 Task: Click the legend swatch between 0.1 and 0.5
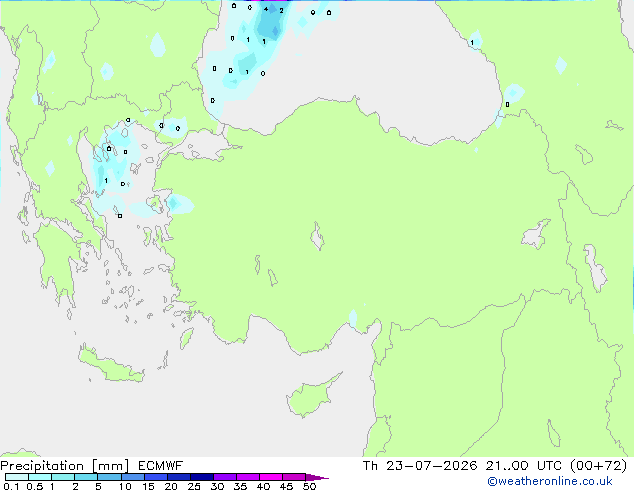tap(17, 477)
